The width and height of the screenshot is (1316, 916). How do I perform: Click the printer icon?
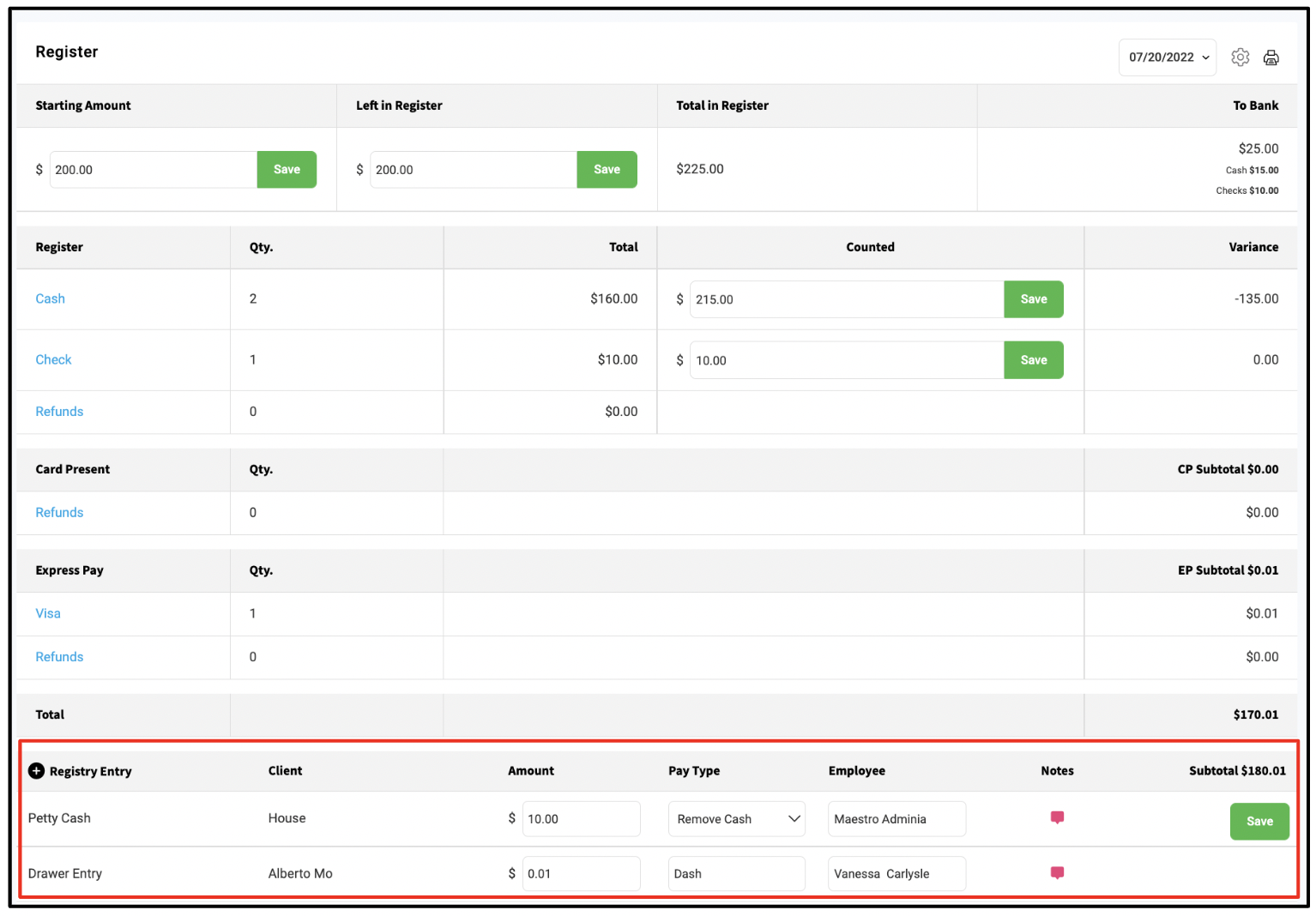click(x=1271, y=57)
